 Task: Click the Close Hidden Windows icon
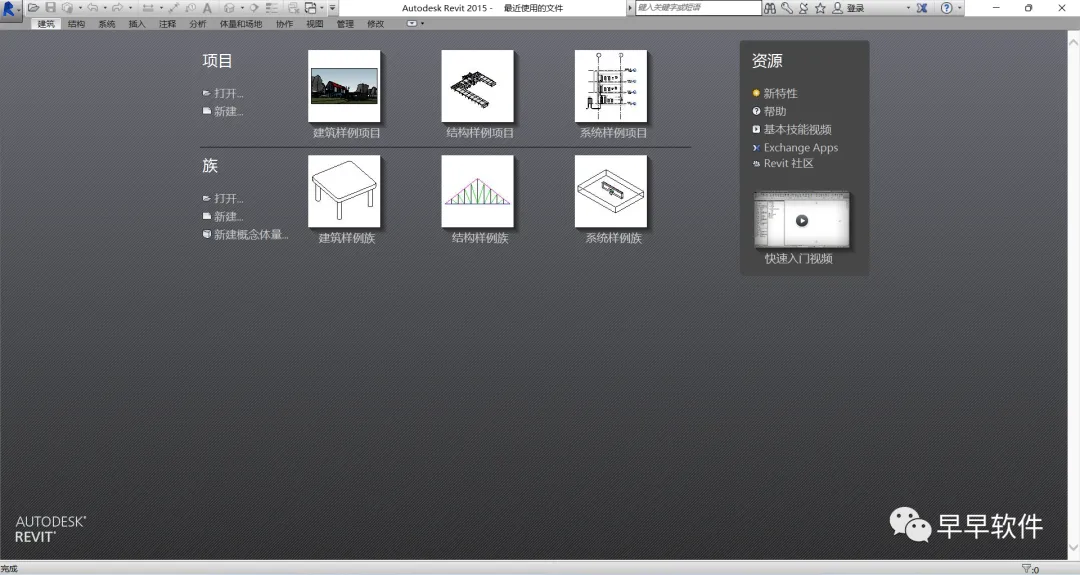pyautogui.click(x=293, y=8)
